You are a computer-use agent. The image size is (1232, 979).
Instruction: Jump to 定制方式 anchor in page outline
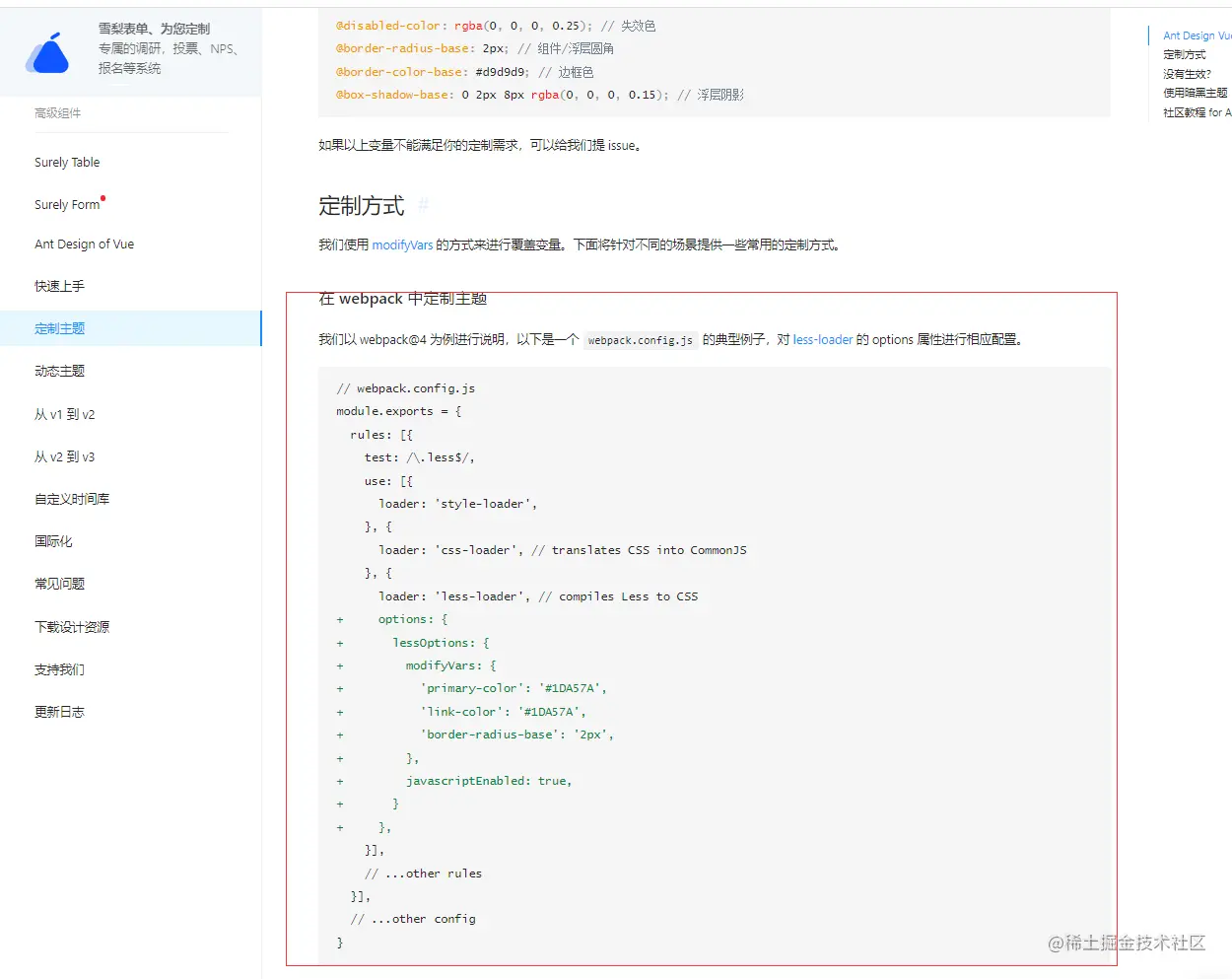(x=1184, y=55)
